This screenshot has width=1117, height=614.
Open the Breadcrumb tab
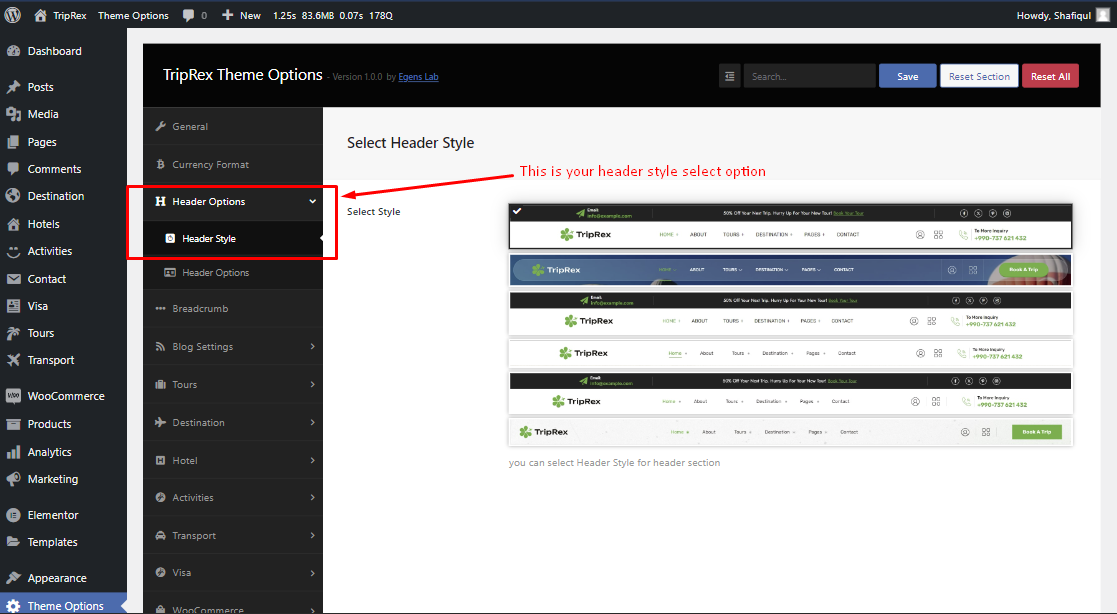pyautogui.click(x=233, y=308)
